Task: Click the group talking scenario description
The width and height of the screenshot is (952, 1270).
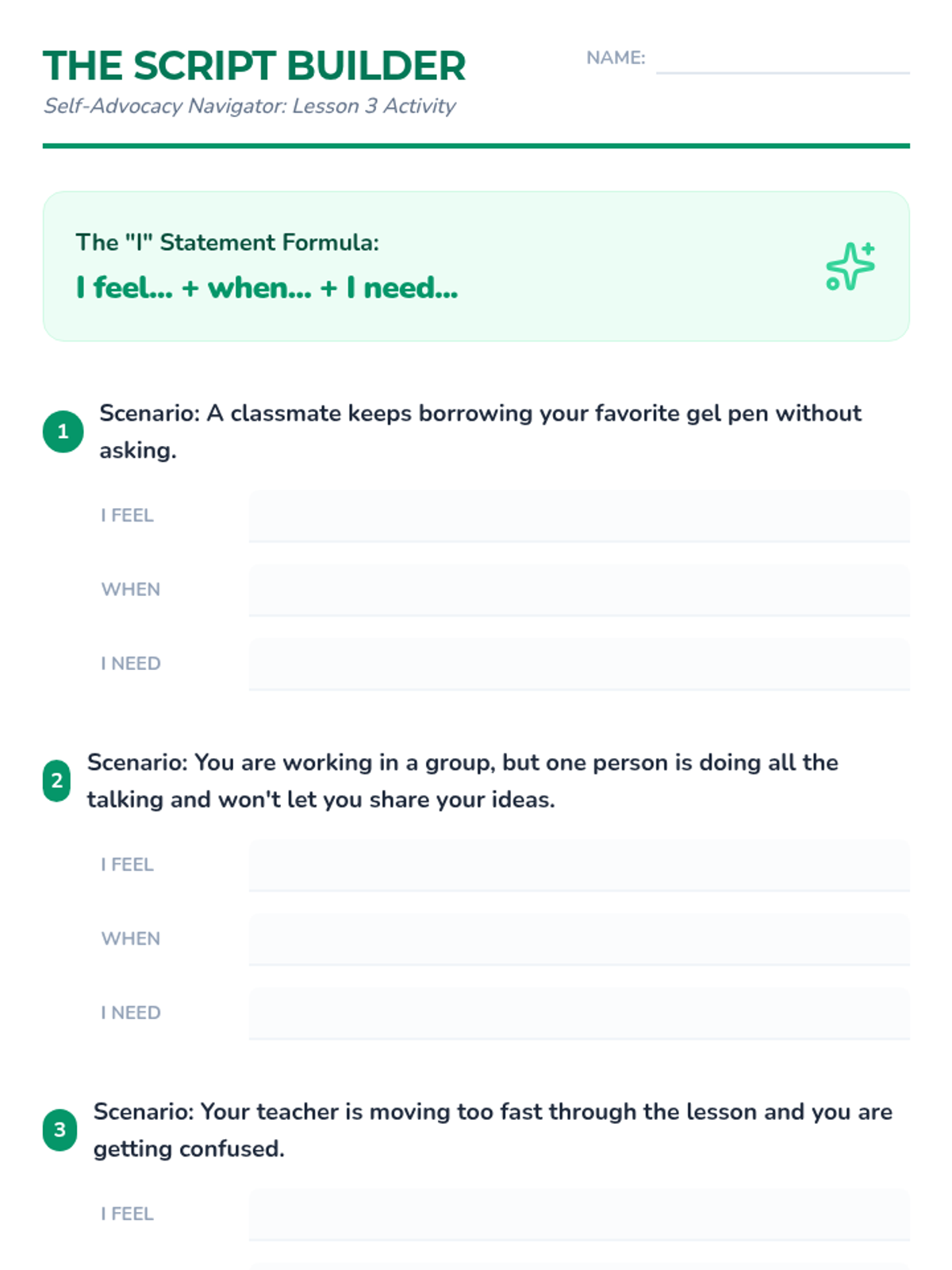Action: click(463, 780)
